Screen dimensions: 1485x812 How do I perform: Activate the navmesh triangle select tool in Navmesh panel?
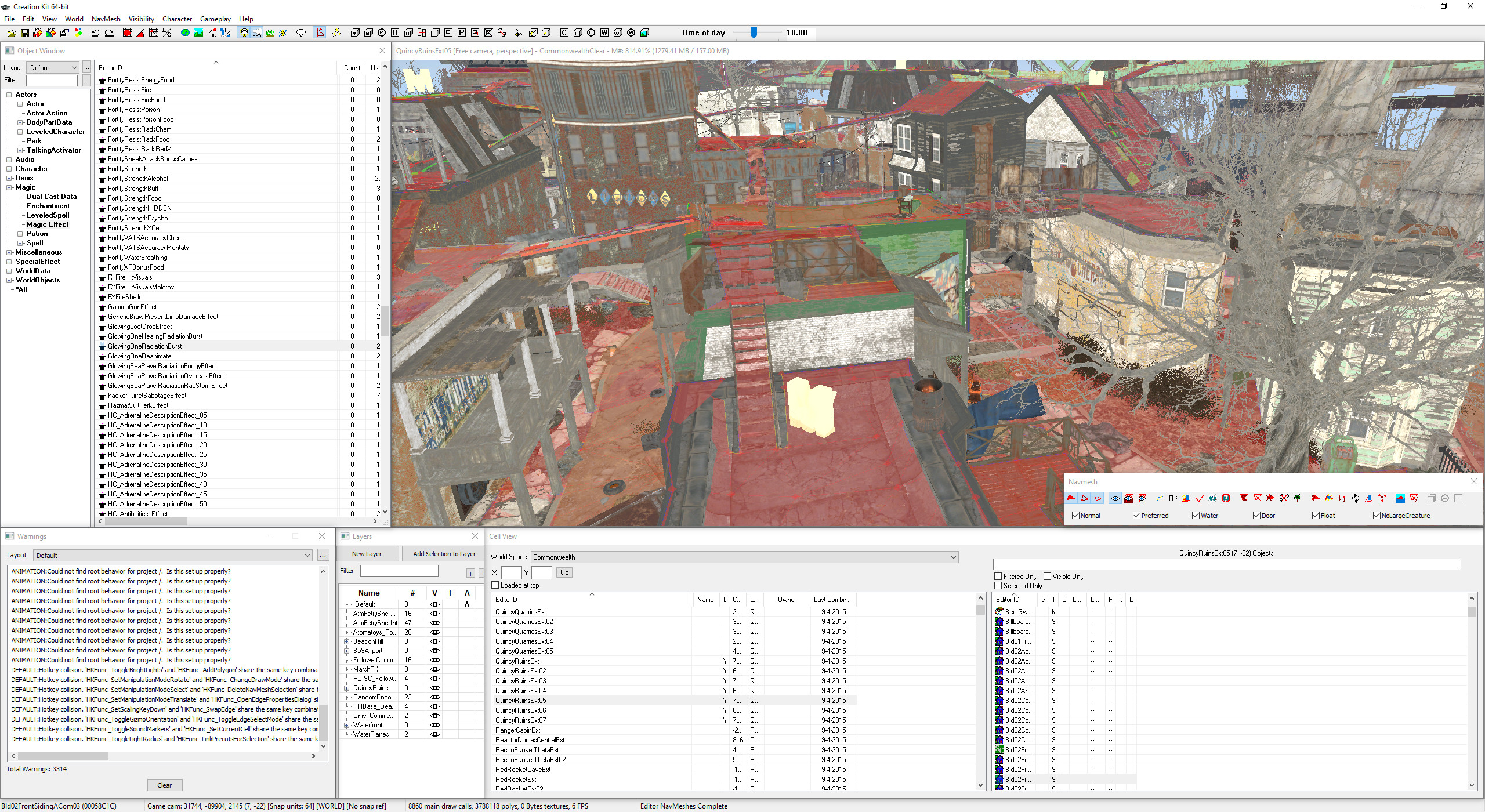click(1071, 498)
